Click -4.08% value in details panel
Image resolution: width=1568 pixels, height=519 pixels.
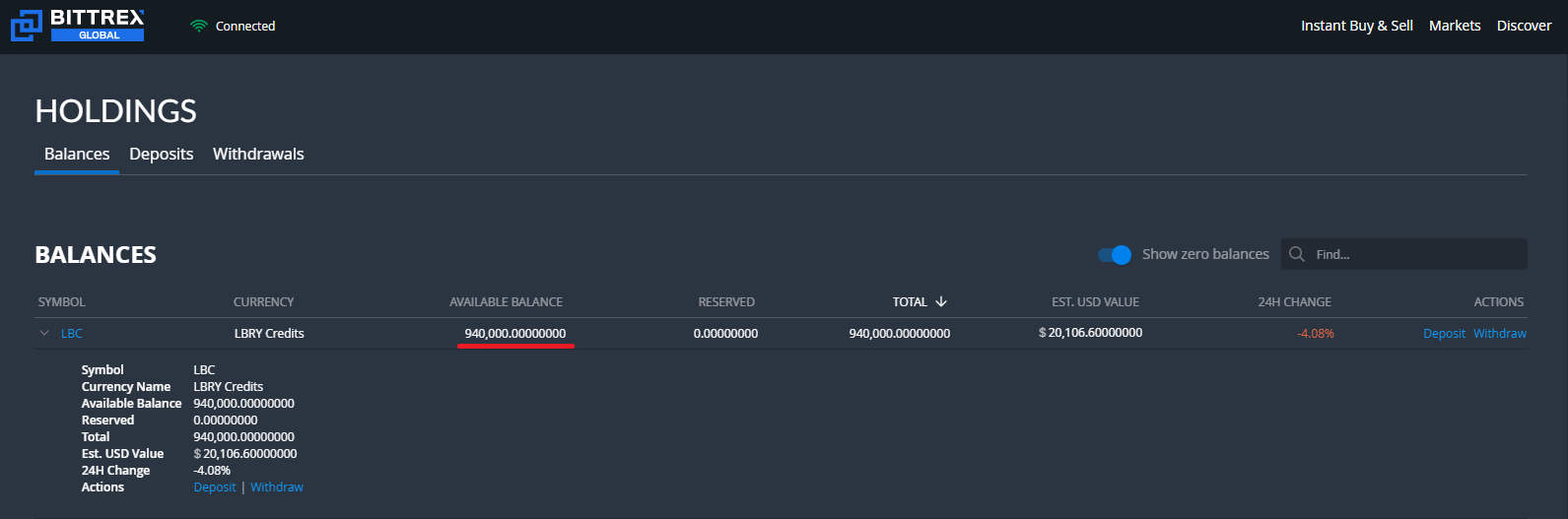pyautogui.click(x=212, y=470)
